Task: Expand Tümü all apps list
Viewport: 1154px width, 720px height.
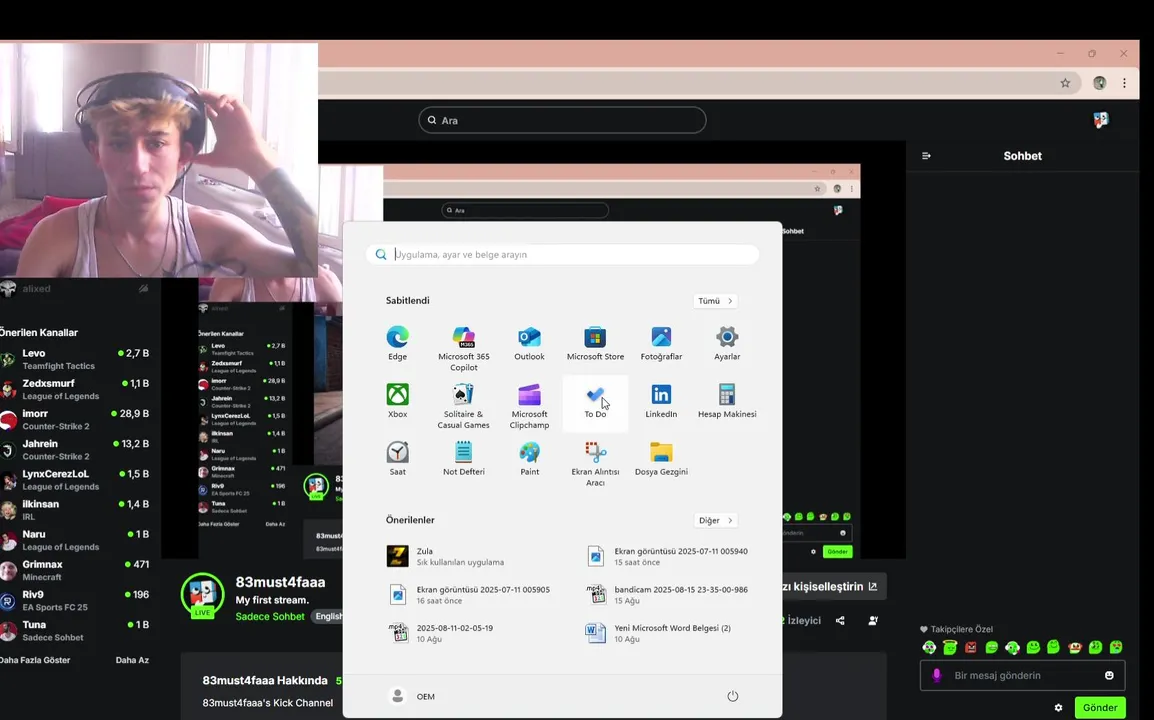Action: tap(715, 301)
